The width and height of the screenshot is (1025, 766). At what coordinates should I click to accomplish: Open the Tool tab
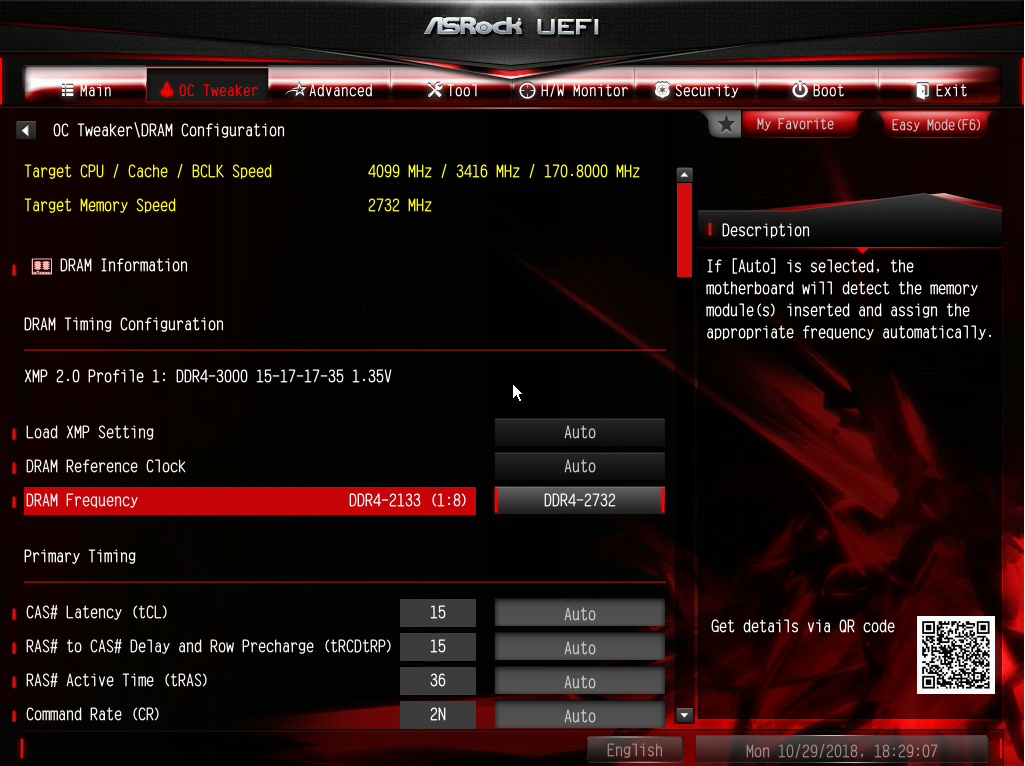[x=452, y=90]
